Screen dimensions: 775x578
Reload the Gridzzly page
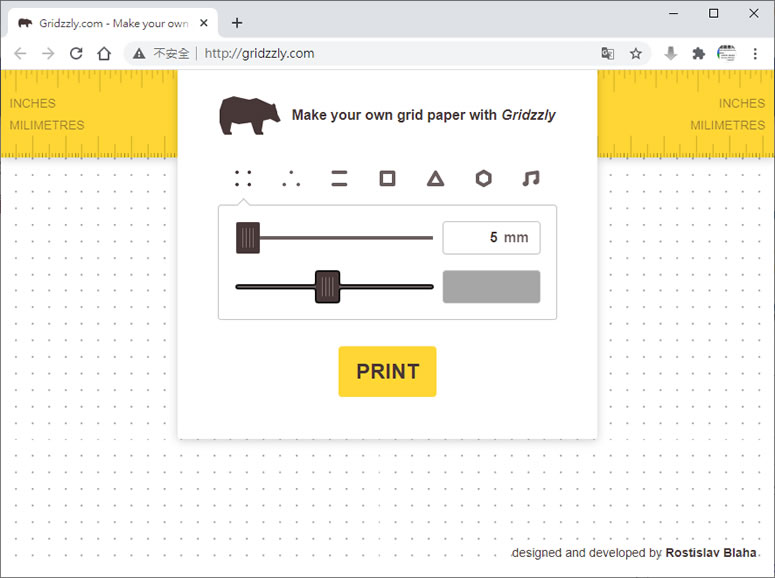(x=76, y=54)
